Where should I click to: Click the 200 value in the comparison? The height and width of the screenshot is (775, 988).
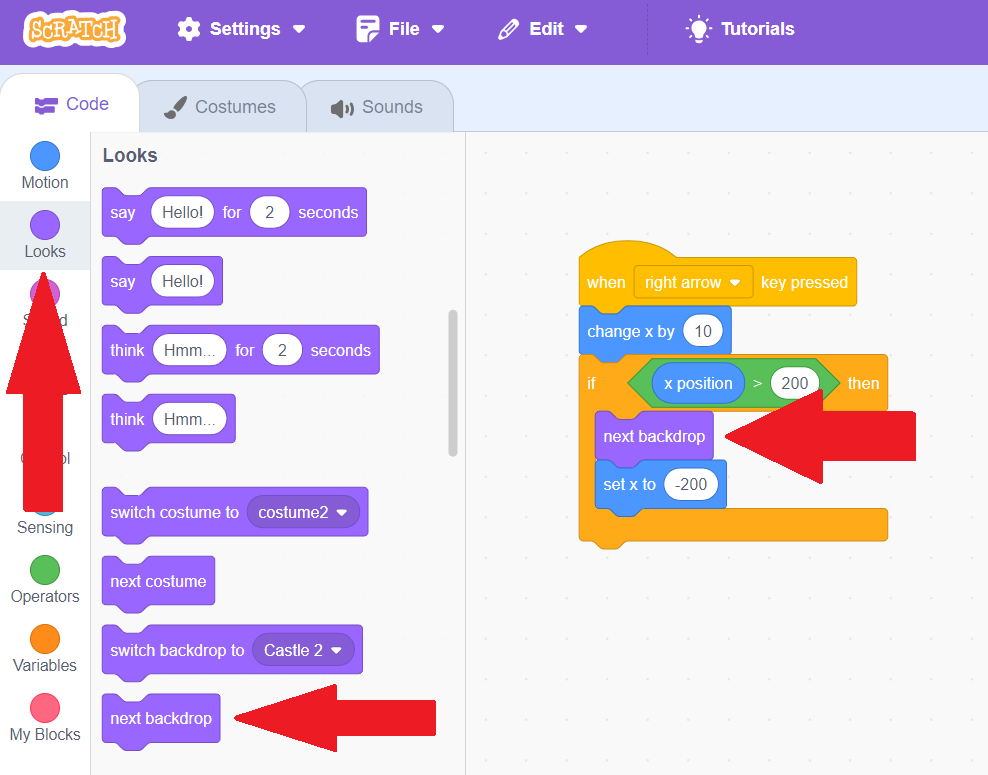click(x=795, y=383)
